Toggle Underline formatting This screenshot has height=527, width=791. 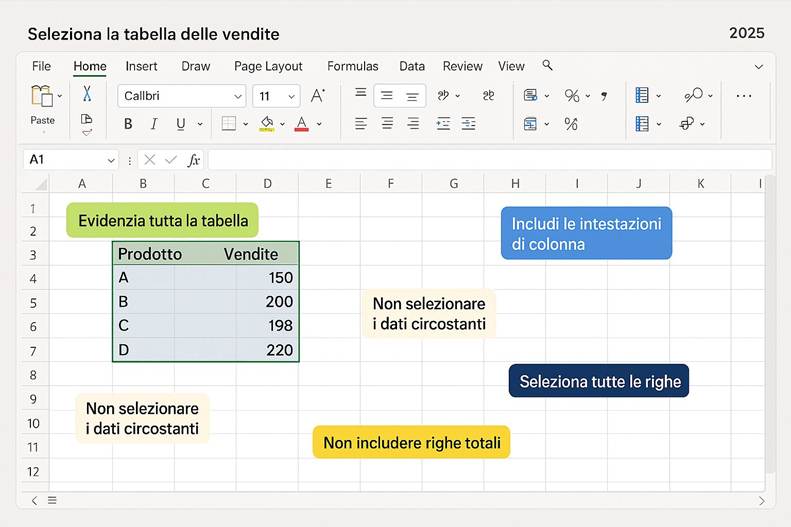181,124
